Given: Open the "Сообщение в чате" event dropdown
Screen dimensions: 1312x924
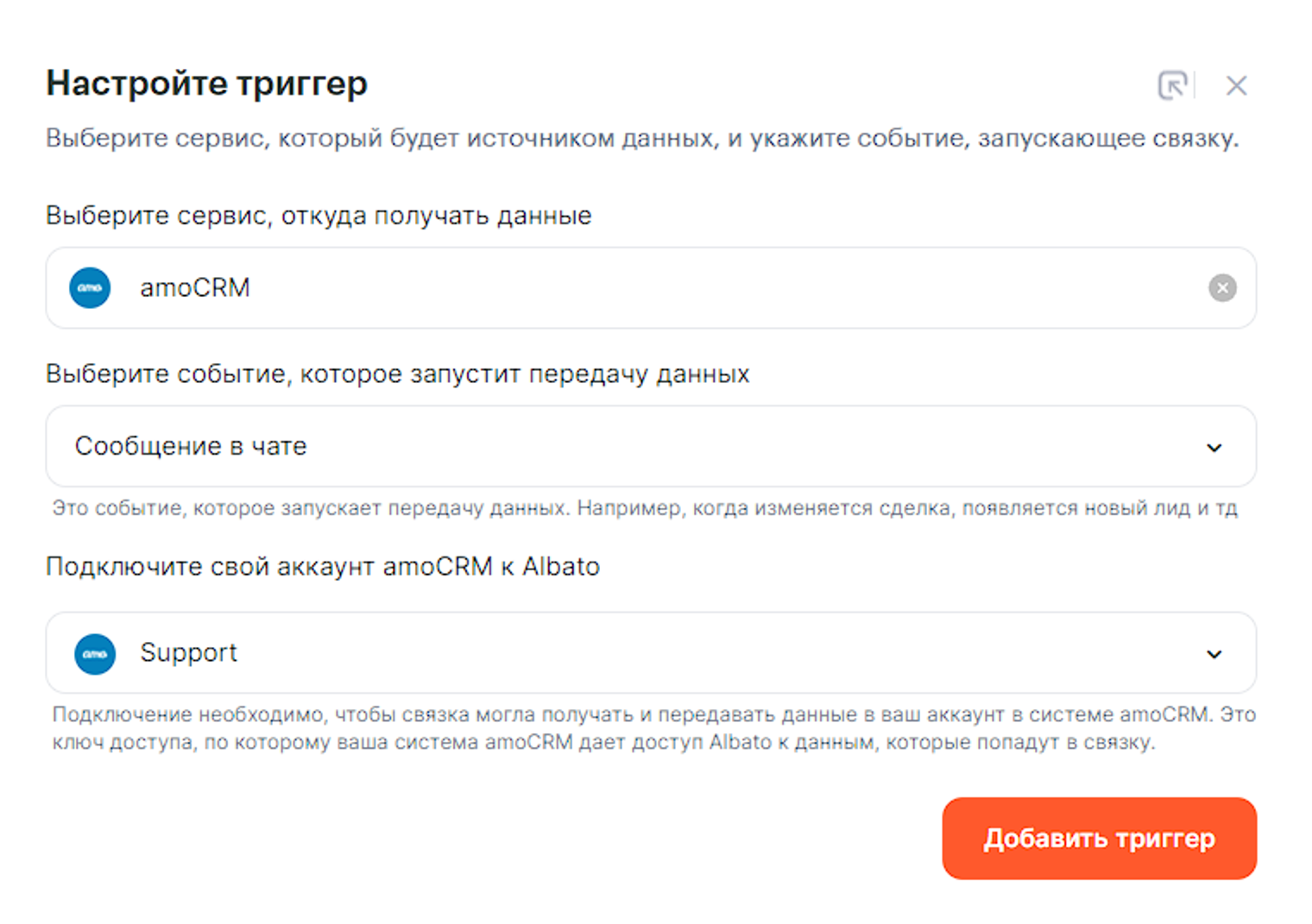Looking at the screenshot, I should (x=604, y=447).
